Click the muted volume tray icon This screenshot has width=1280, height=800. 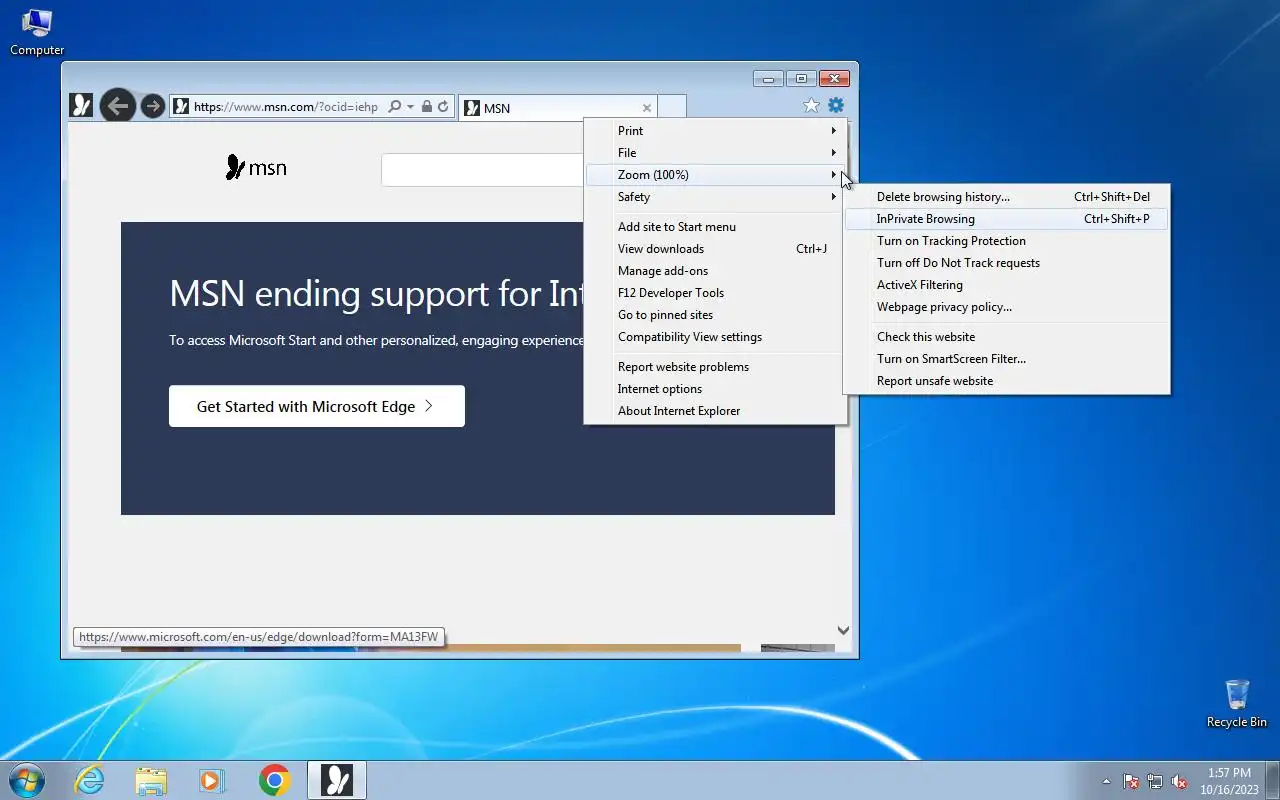(1179, 781)
